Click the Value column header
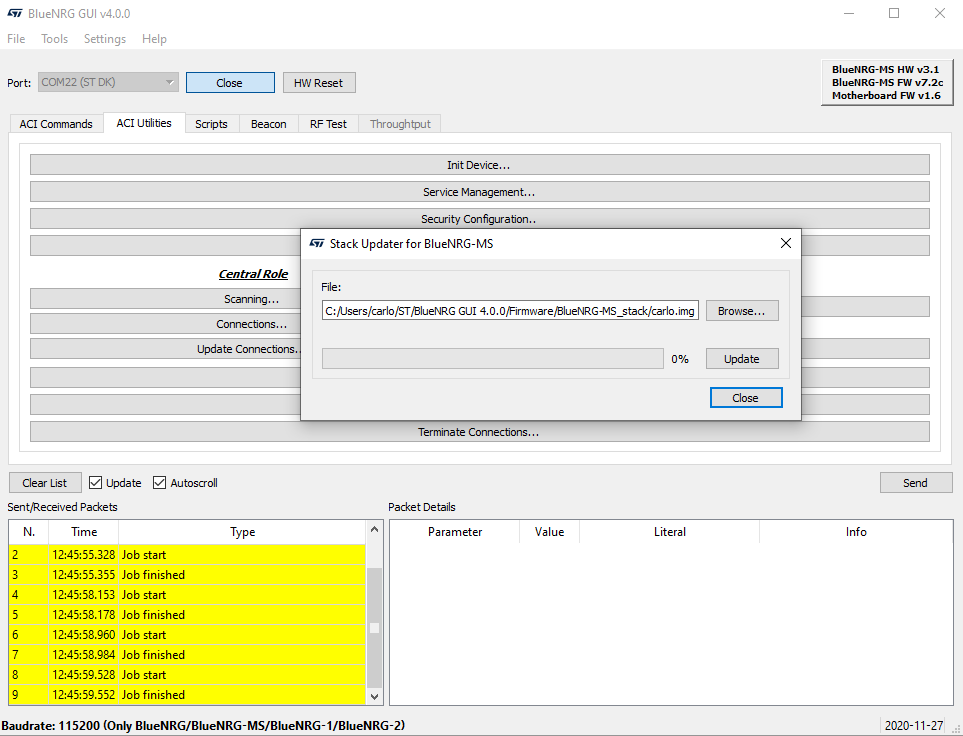This screenshot has width=963, height=736. [549, 532]
